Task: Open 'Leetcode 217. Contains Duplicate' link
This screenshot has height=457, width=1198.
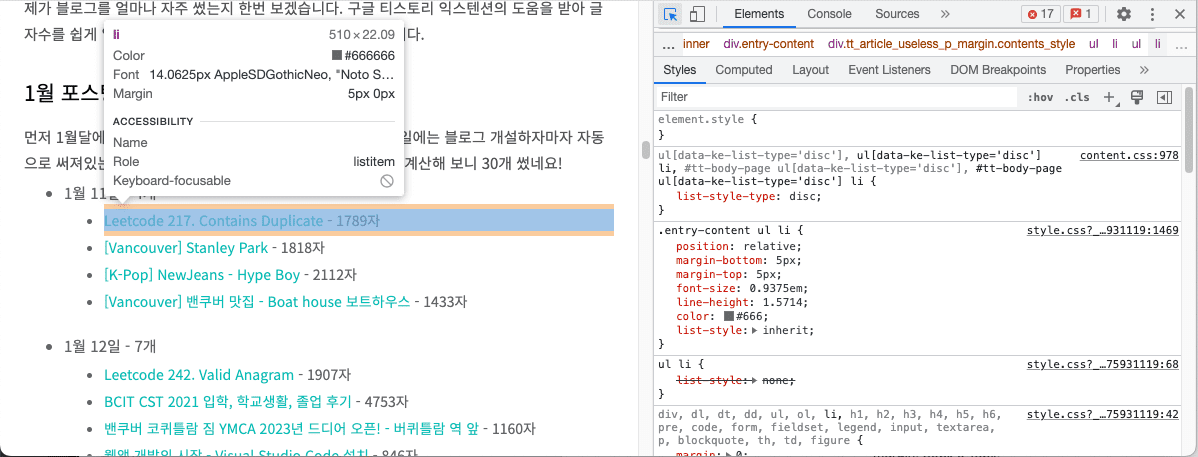Action: (213, 221)
